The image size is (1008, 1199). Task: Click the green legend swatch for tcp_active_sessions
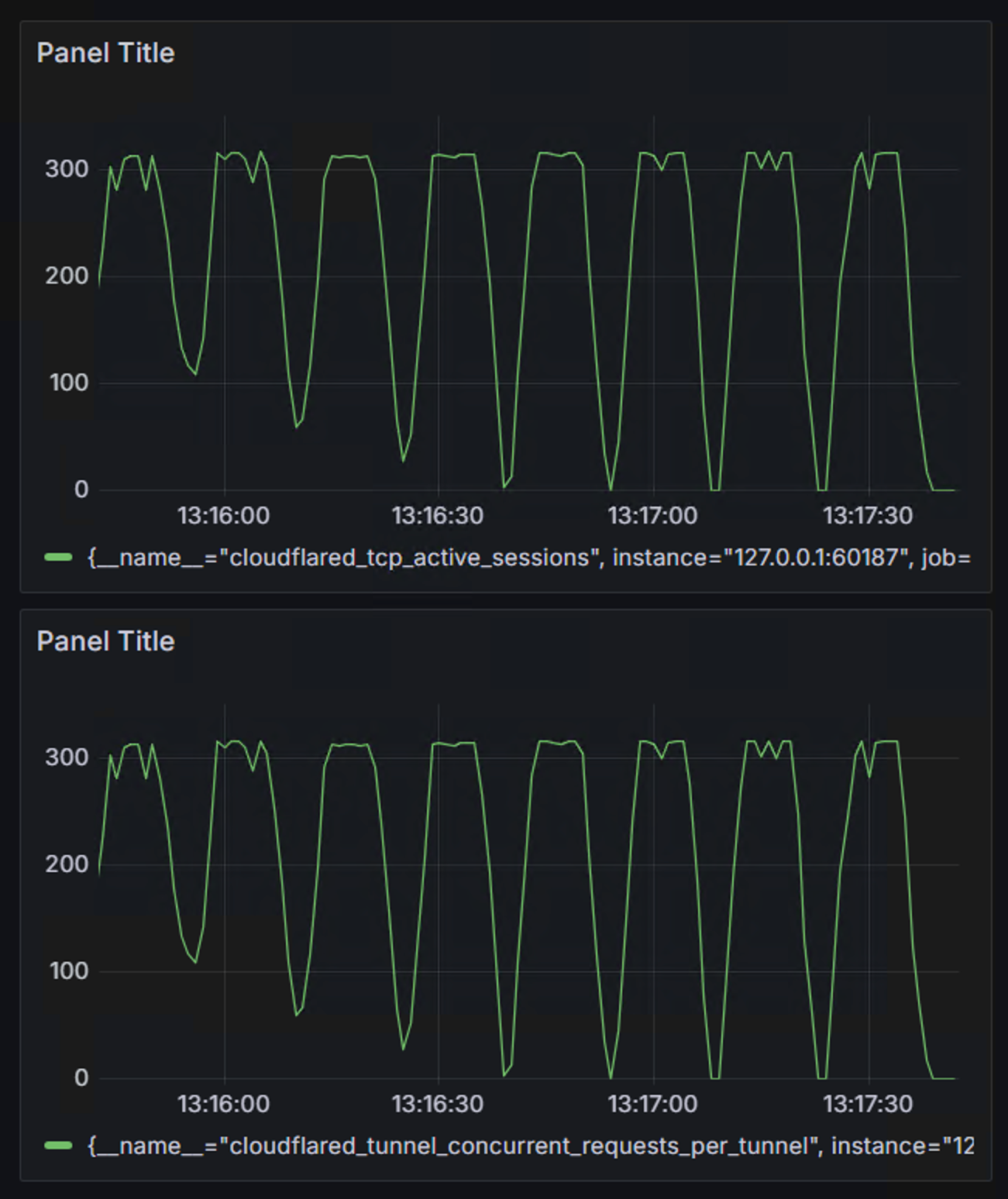tap(59, 556)
